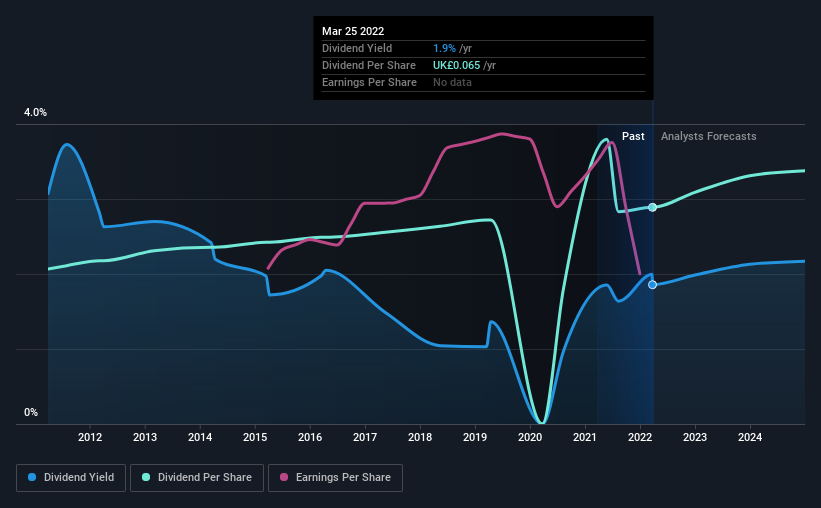Toggle the Dividend Per Share legend button
The image size is (821, 508).
point(197,478)
